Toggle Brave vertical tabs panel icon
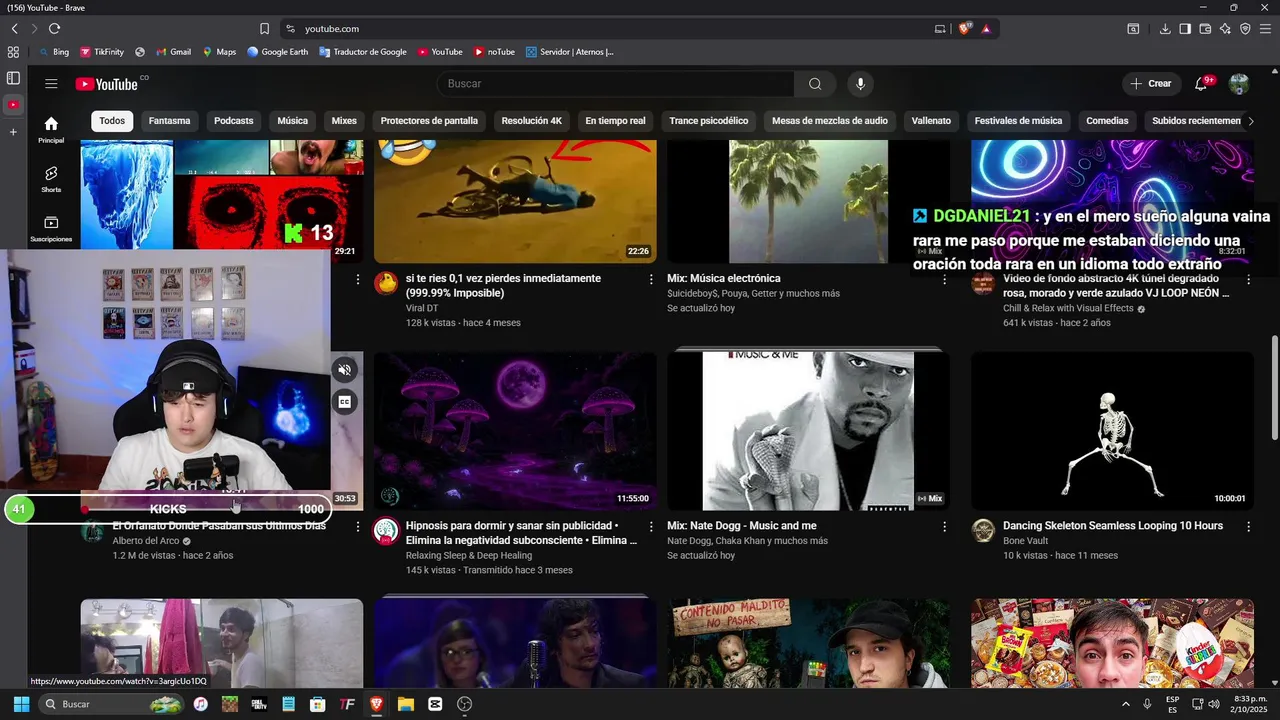Image resolution: width=1280 pixels, height=720 pixels. 13,78
